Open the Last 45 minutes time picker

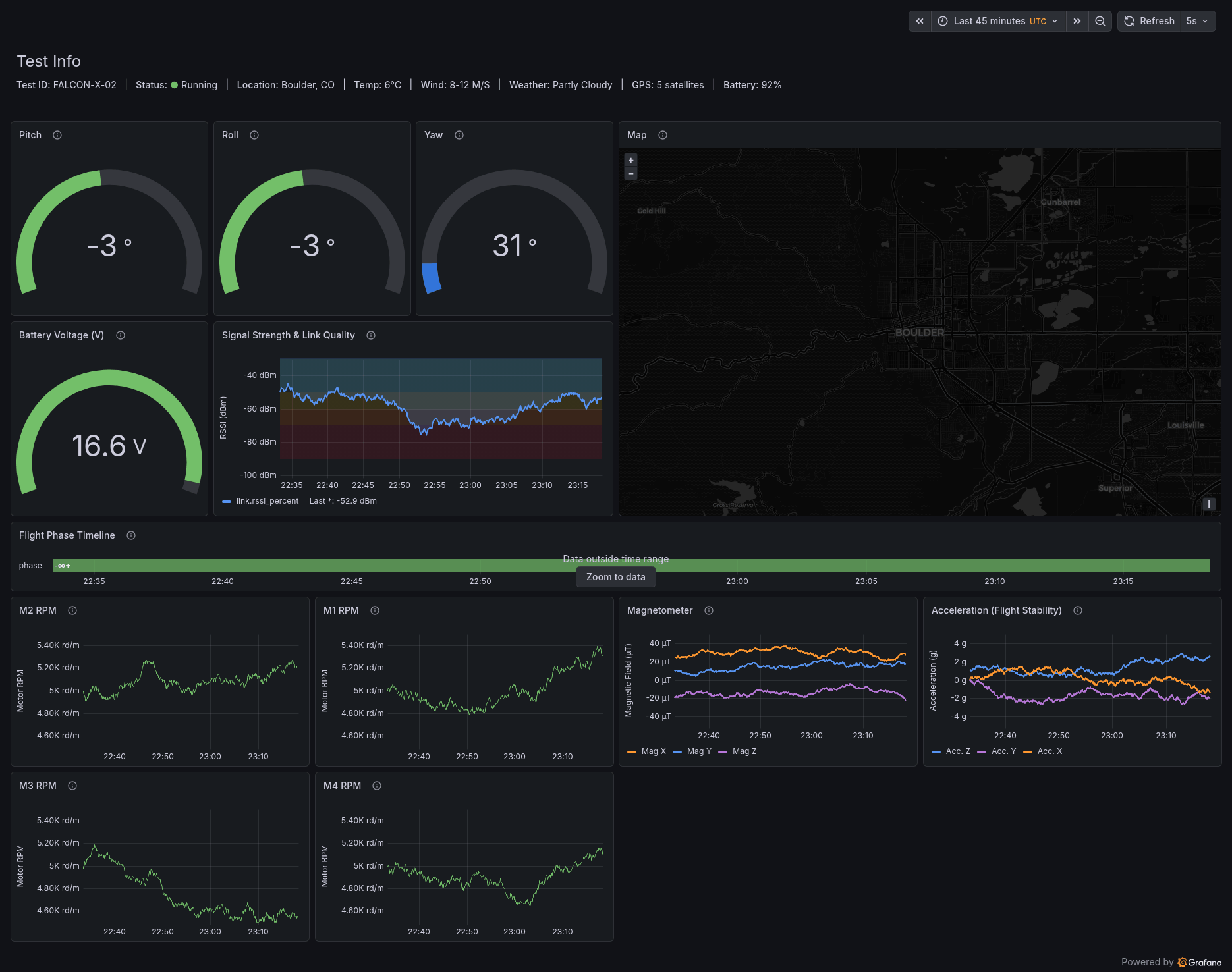[x=999, y=21]
